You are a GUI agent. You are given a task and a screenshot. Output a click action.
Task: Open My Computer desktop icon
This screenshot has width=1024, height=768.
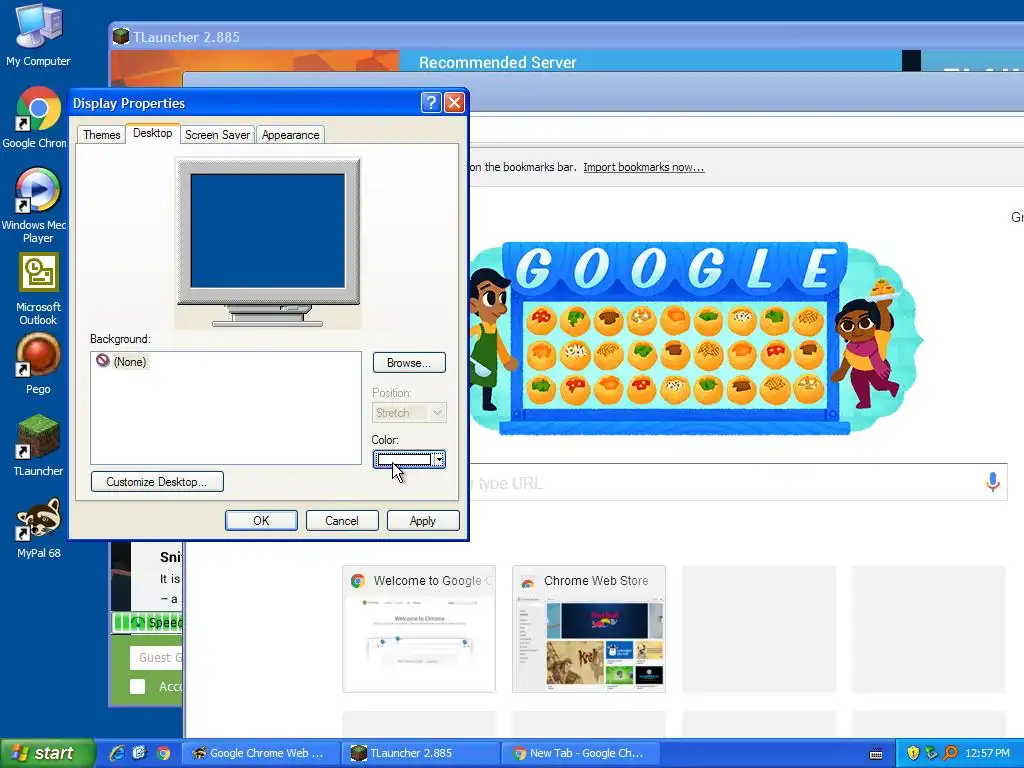[x=38, y=35]
